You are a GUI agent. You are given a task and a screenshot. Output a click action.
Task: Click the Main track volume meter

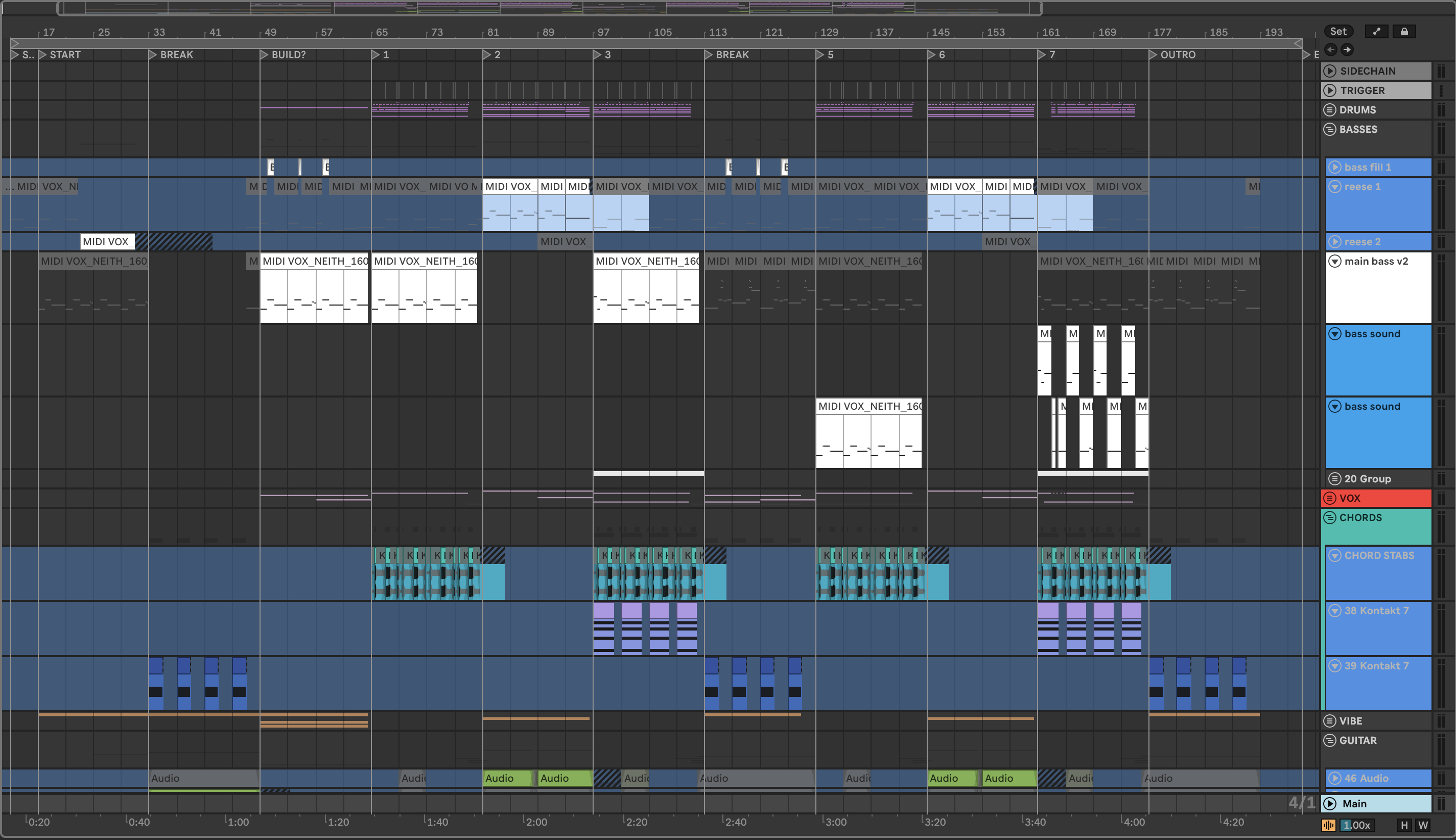point(1441,804)
